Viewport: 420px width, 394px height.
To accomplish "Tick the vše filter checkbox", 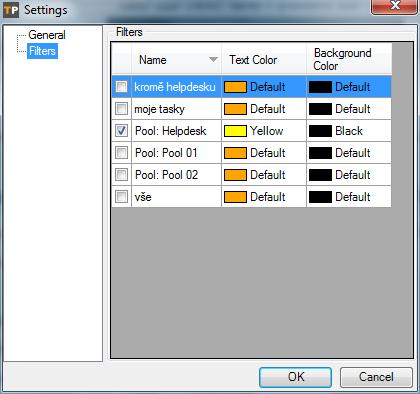I will pyautogui.click(x=121, y=197).
